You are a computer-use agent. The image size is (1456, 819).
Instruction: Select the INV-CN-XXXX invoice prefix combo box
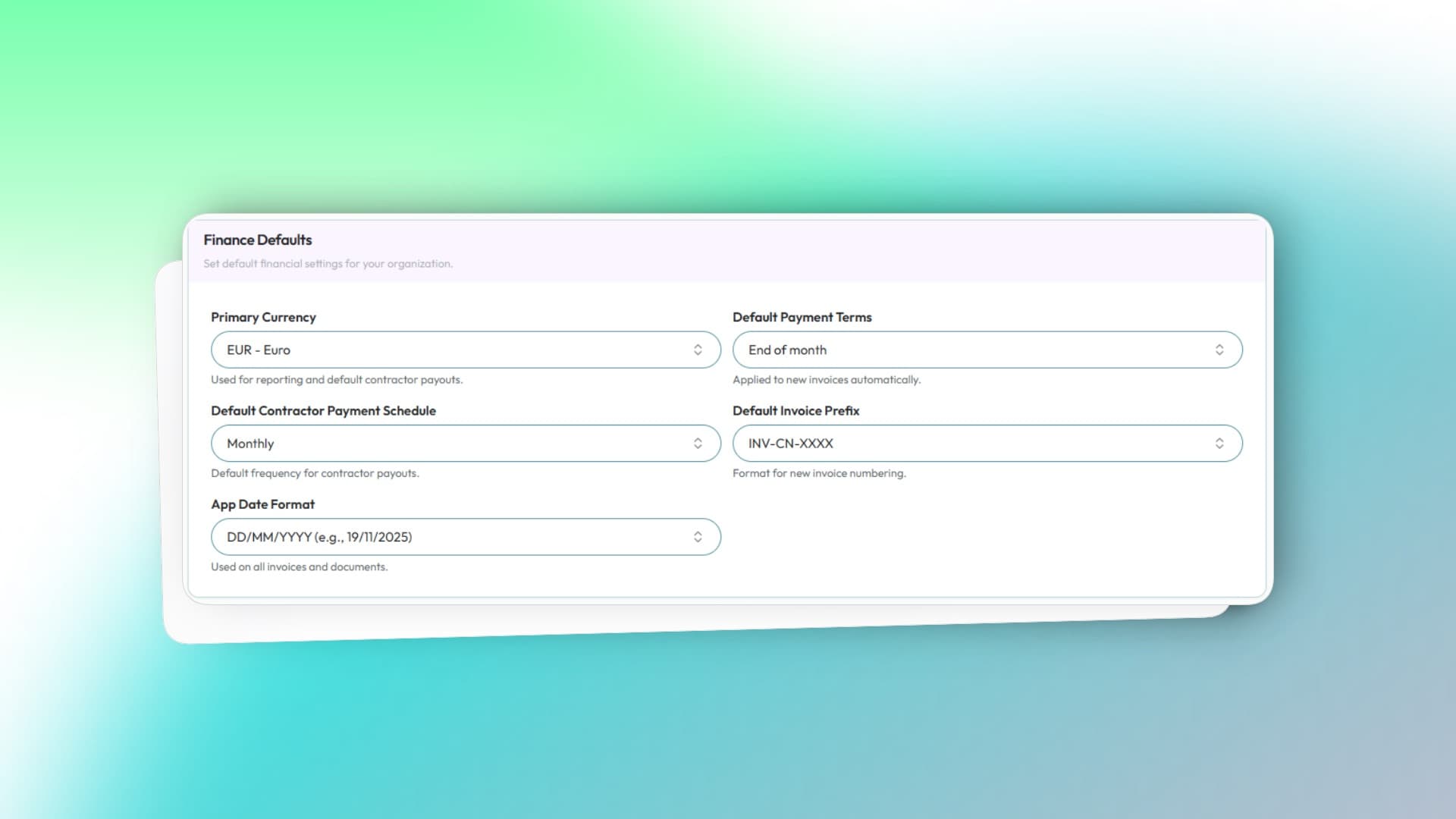coord(978,444)
